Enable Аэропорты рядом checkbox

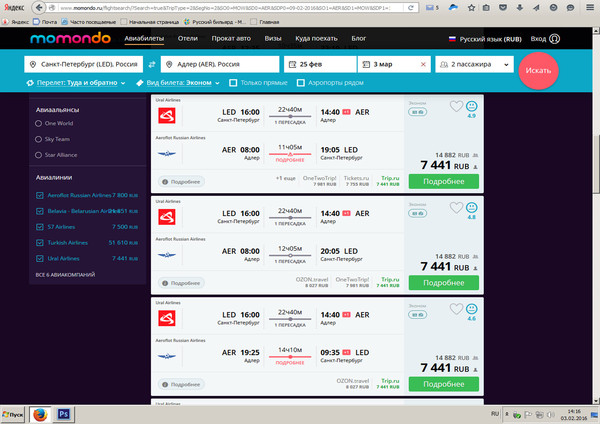(x=301, y=83)
